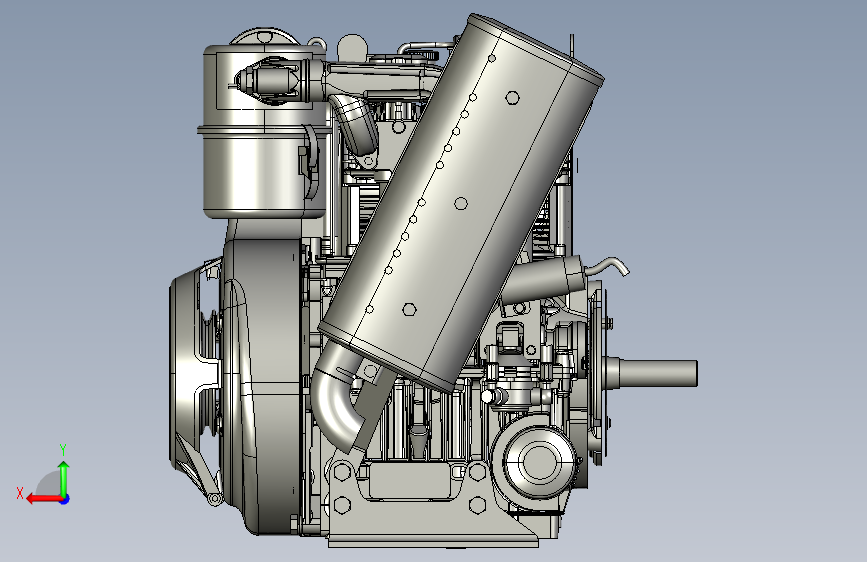Click the "X" label of the axis triad
867x562 pixels.
(x=20, y=493)
